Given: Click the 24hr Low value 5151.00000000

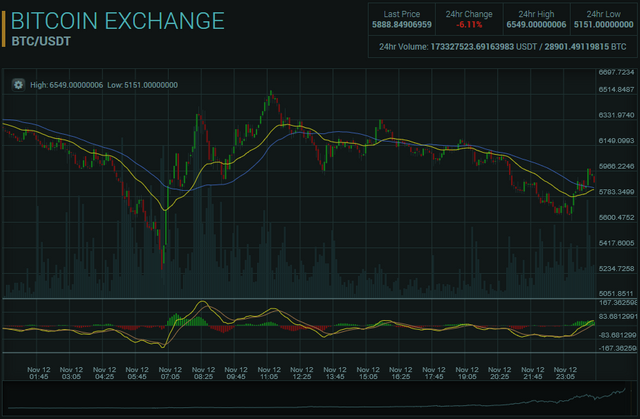Looking at the screenshot, I should click(604, 25).
